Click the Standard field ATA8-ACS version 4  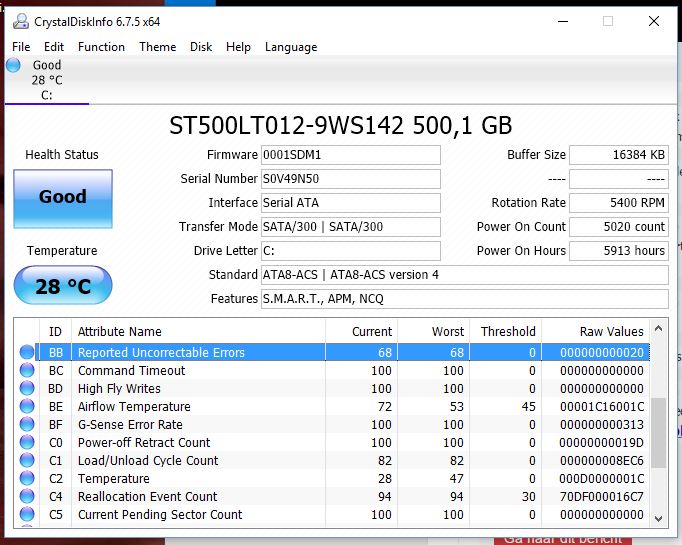465,275
